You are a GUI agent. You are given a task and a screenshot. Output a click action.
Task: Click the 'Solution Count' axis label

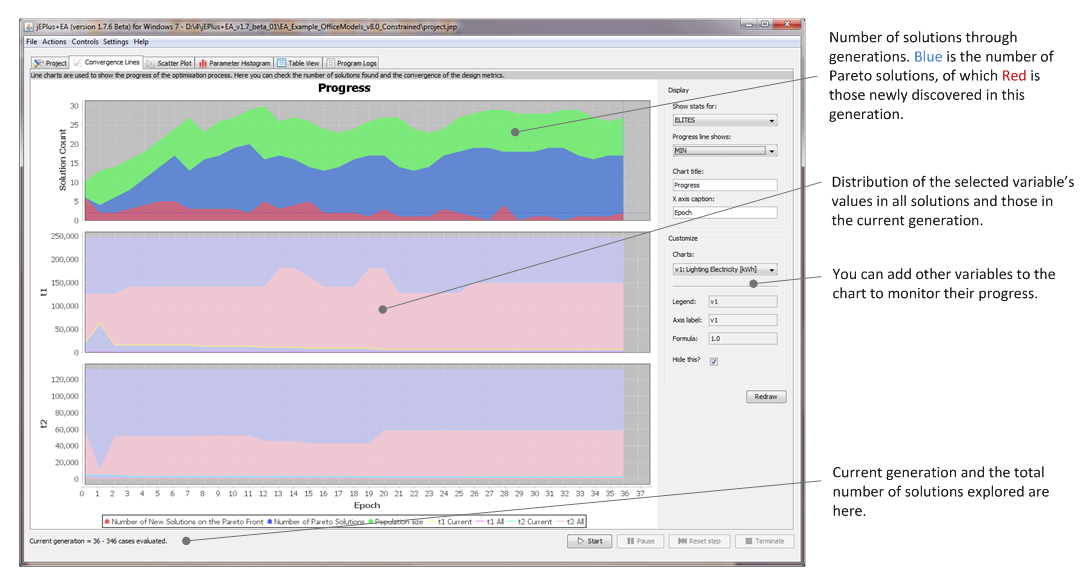(x=63, y=160)
